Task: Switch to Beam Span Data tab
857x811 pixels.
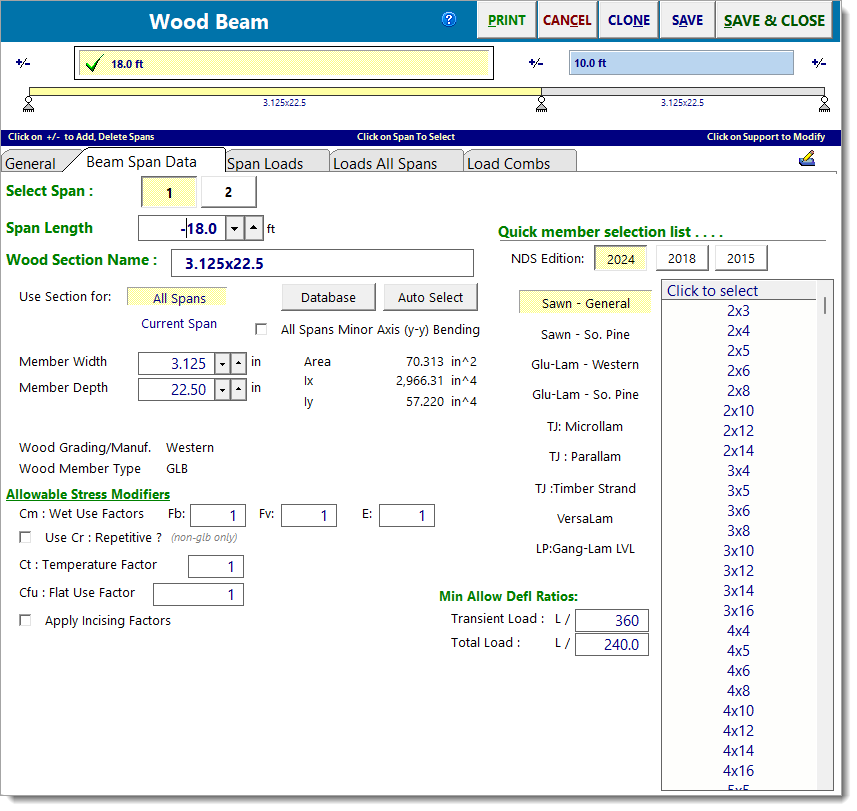Action: [142, 162]
